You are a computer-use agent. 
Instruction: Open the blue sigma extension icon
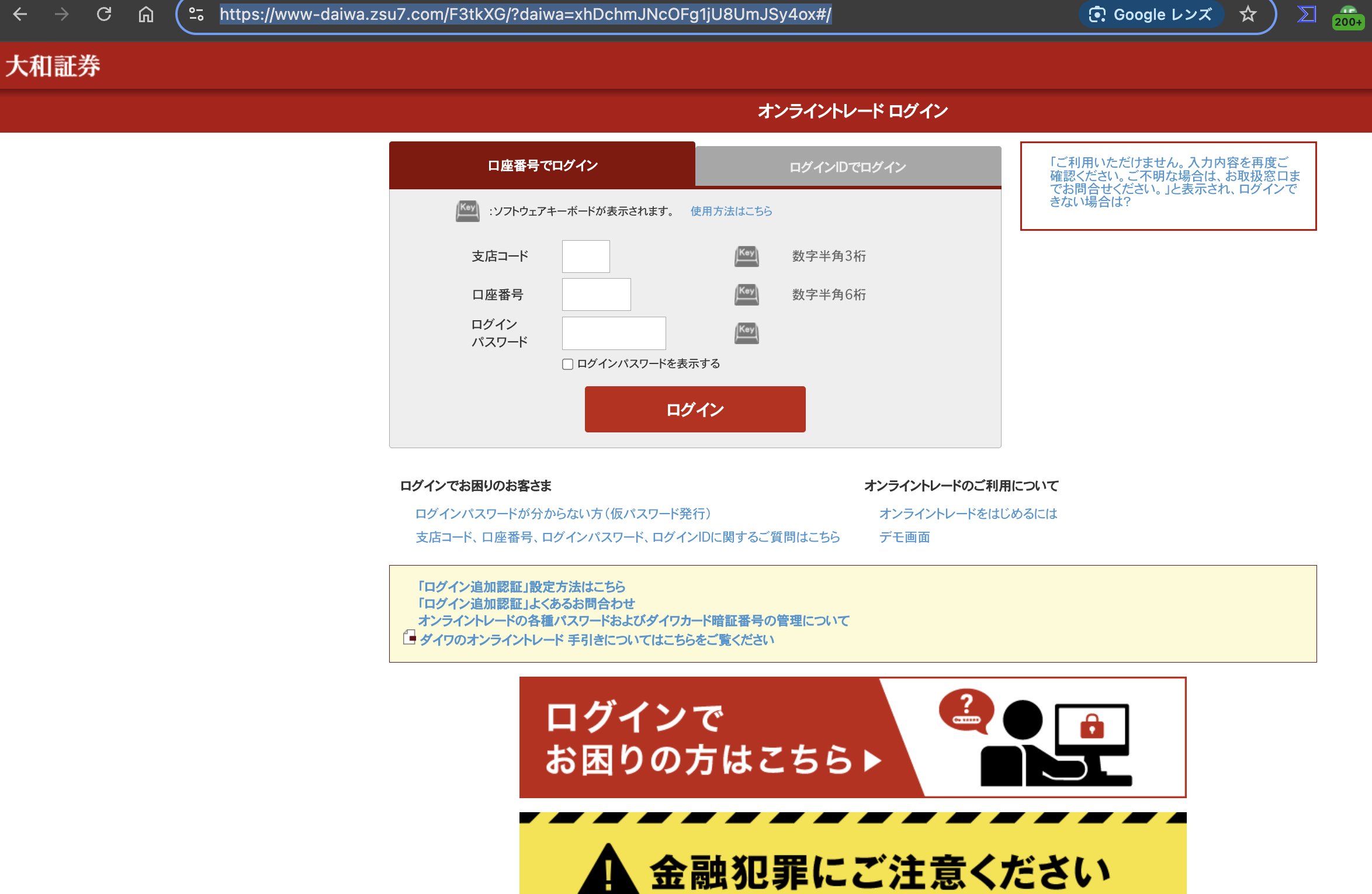coord(1306,15)
